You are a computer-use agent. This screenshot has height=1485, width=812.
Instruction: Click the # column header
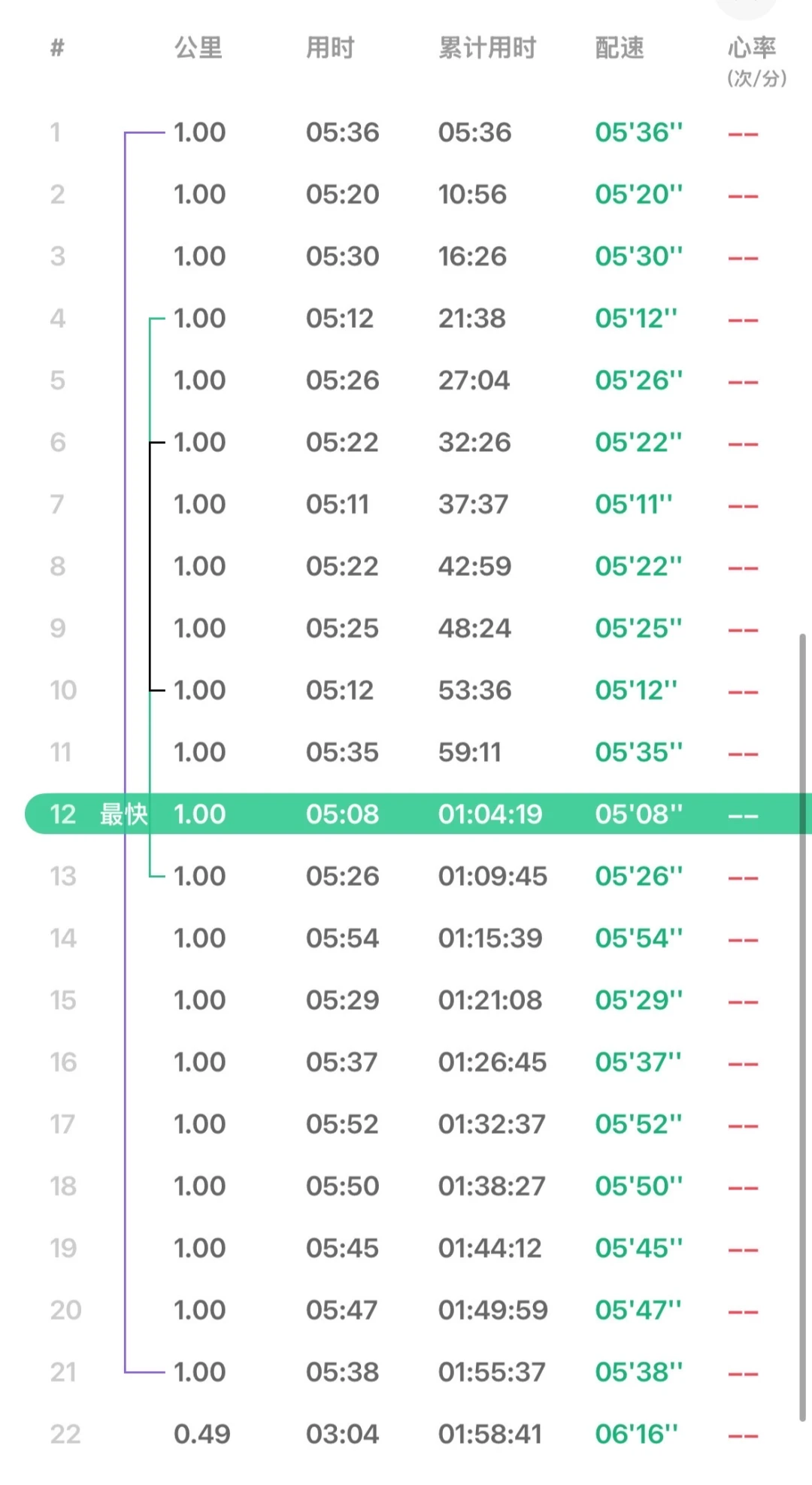[x=57, y=48]
